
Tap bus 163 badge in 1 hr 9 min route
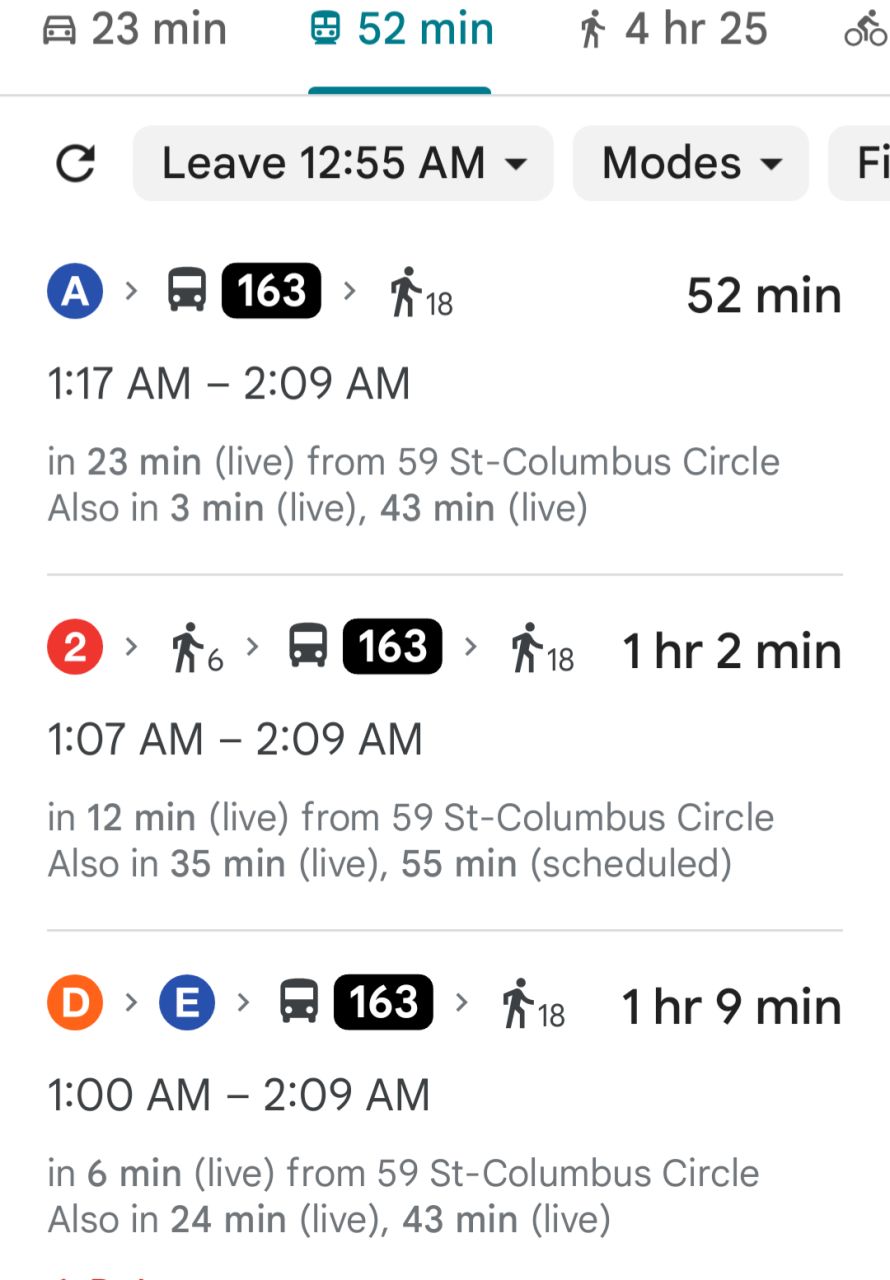click(383, 1002)
